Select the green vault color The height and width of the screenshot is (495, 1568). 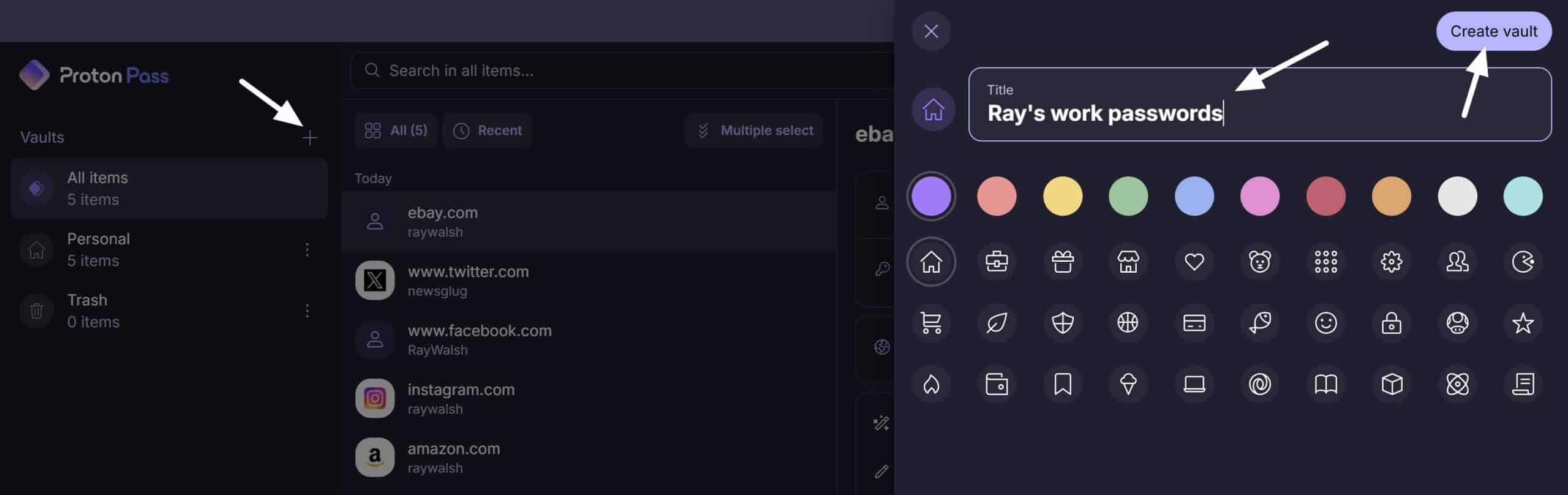1128,196
